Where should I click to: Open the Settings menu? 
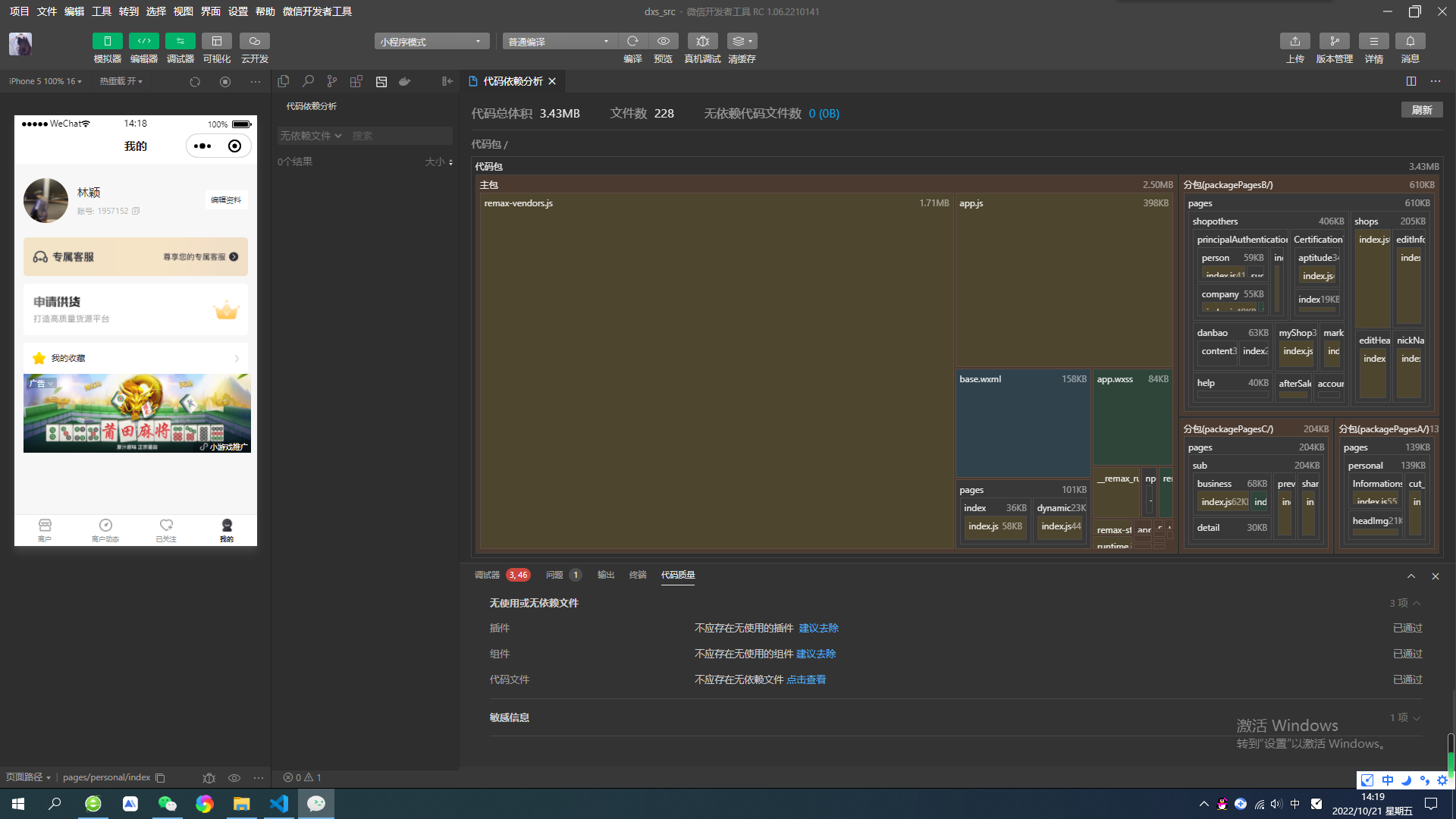pos(238,11)
